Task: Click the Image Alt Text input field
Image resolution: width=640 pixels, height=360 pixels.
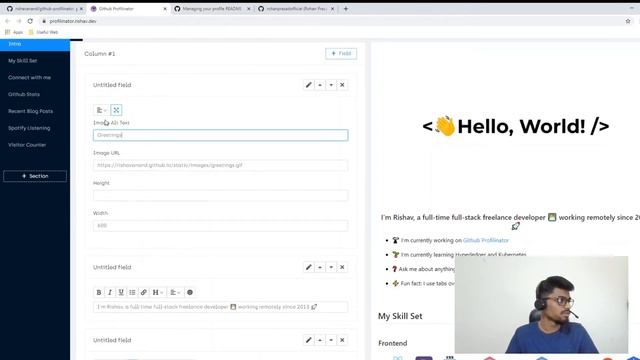Action: tap(220, 135)
